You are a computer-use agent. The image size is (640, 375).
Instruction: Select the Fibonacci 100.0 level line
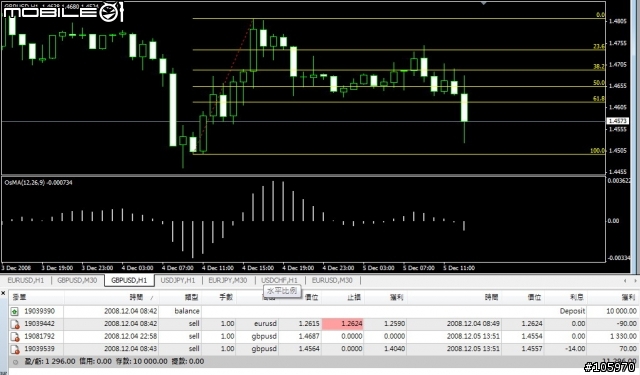(x=398, y=154)
